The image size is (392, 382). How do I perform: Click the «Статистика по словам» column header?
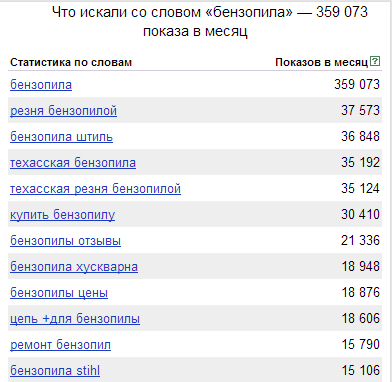coord(71,62)
